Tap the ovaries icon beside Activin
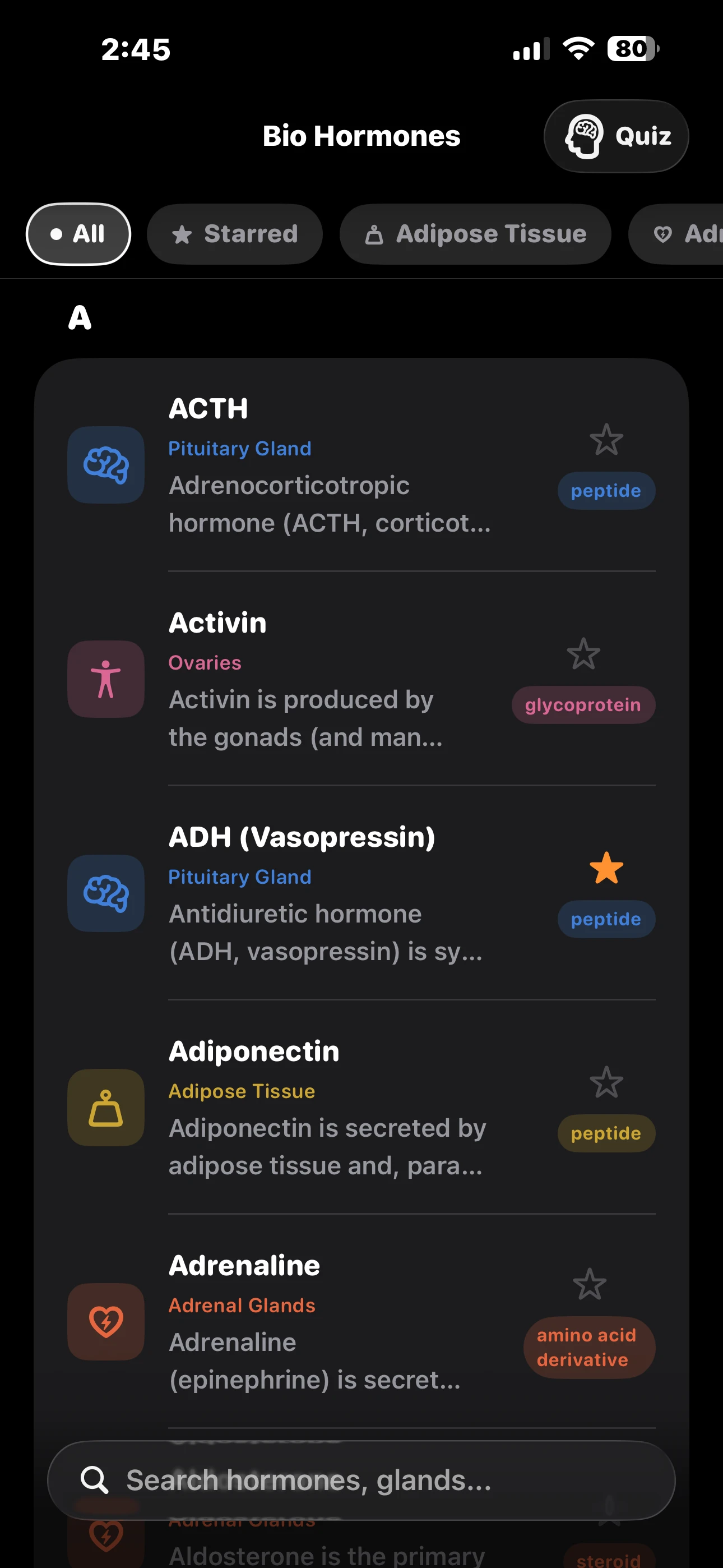Image resolution: width=723 pixels, height=1568 pixels. point(105,679)
